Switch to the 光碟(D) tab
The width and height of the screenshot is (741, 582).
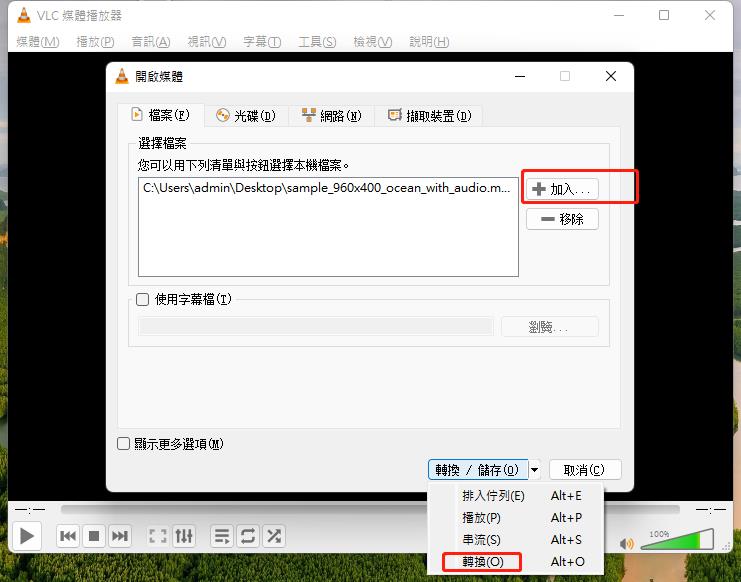pyautogui.click(x=246, y=115)
